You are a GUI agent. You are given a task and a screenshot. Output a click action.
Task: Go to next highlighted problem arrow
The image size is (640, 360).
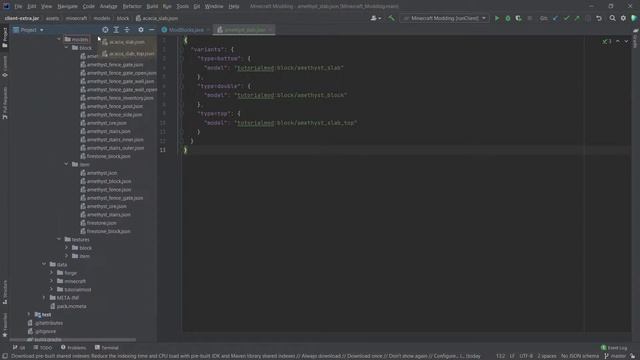coord(626,41)
